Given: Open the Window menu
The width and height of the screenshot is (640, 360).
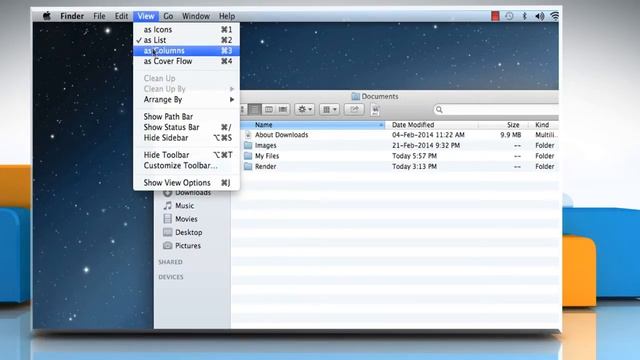Looking at the screenshot, I should point(196,16).
